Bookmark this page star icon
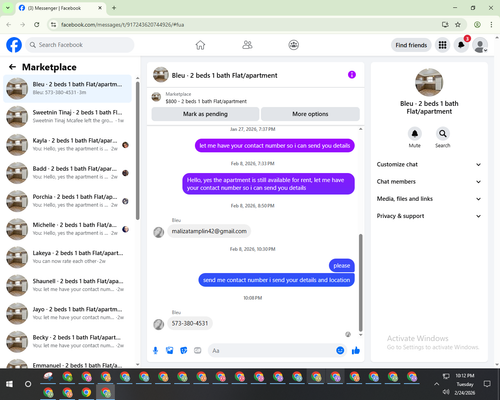 pyautogui.click(x=458, y=25)
